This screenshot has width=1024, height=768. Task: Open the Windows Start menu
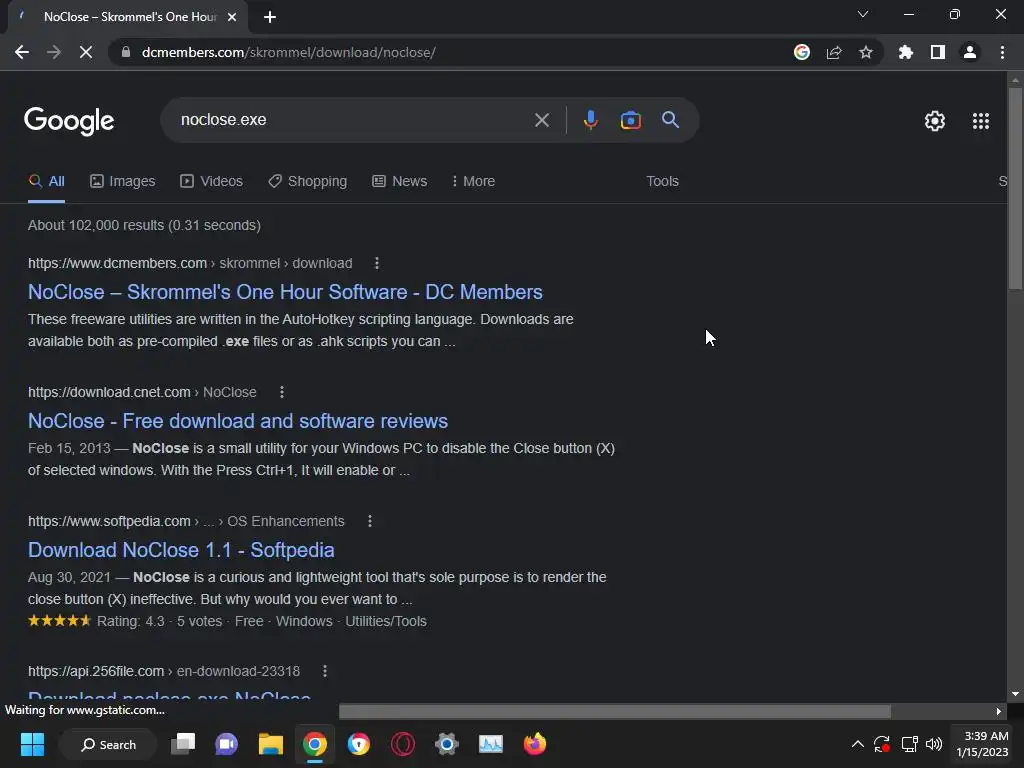(x=32, y=744)
